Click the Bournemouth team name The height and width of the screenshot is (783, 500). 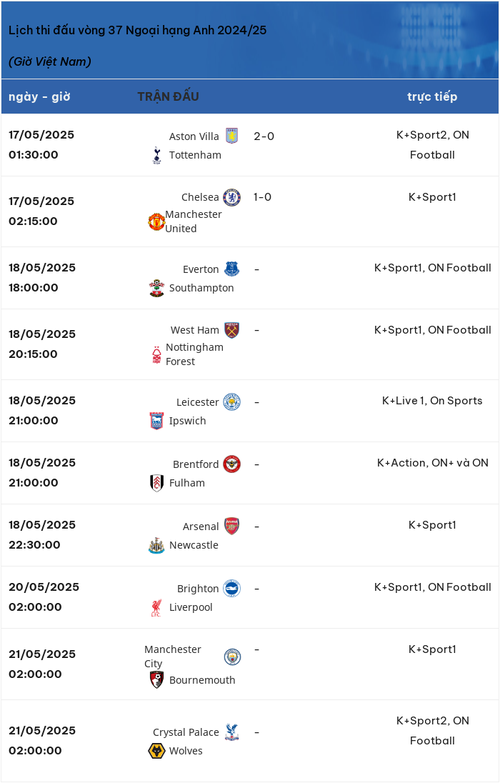(x=202, y=680)
